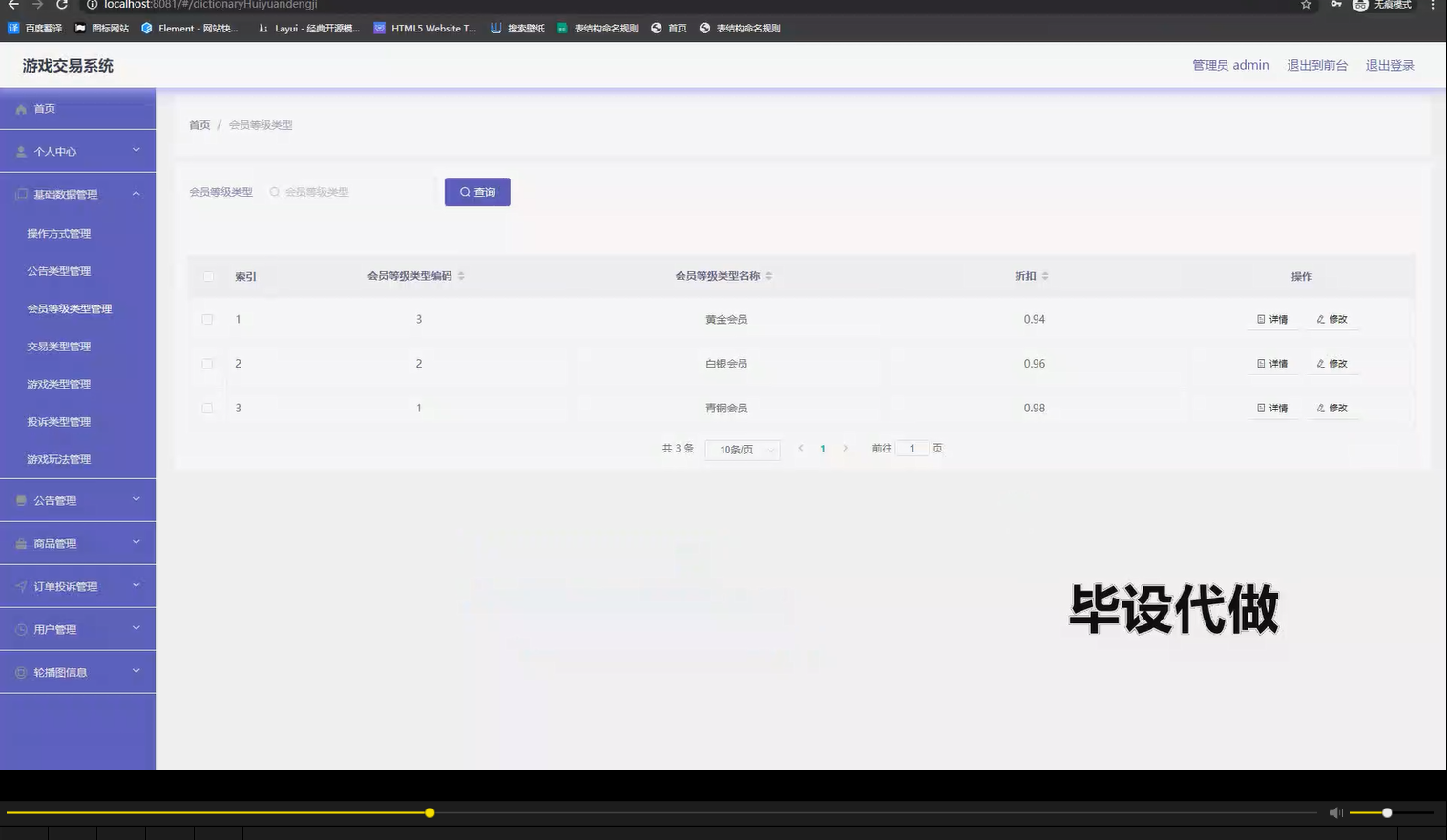Mute the video with the speaker icon
Viewport: 1447px width, 840px height.
coord(1335,812)
